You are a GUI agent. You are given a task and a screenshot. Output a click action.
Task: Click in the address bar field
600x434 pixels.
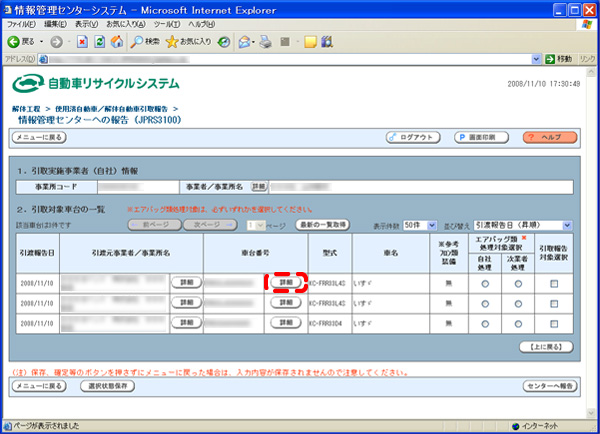[289, 59]
